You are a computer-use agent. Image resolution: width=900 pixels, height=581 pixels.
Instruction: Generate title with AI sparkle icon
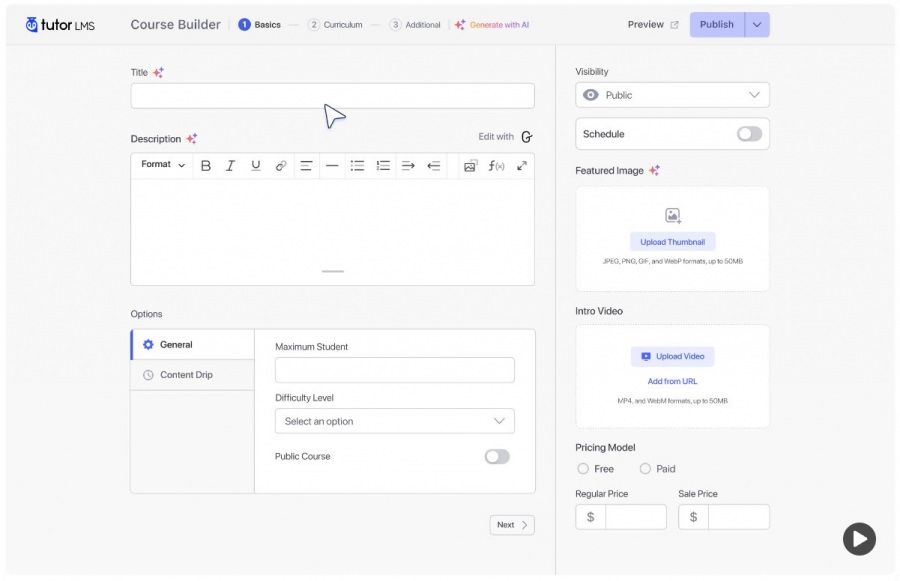(158, 72)
